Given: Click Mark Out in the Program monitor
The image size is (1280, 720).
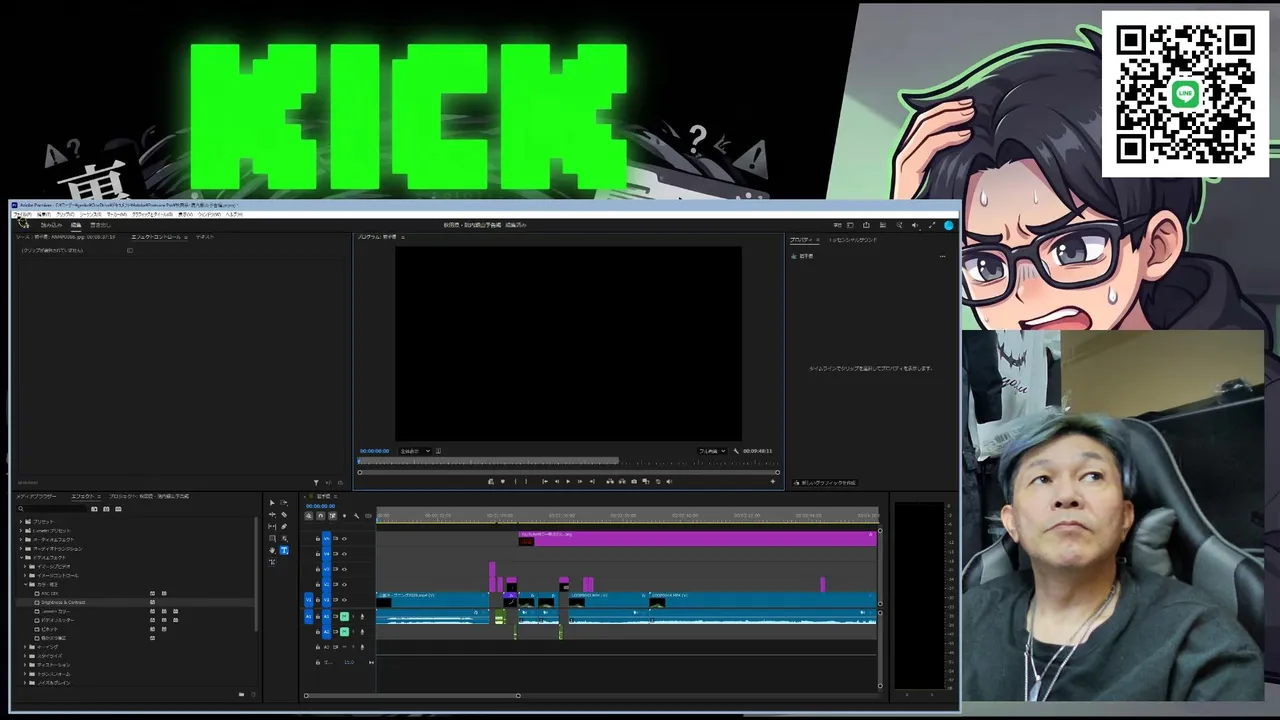Looking at the screenshot, I should (526, 482).
